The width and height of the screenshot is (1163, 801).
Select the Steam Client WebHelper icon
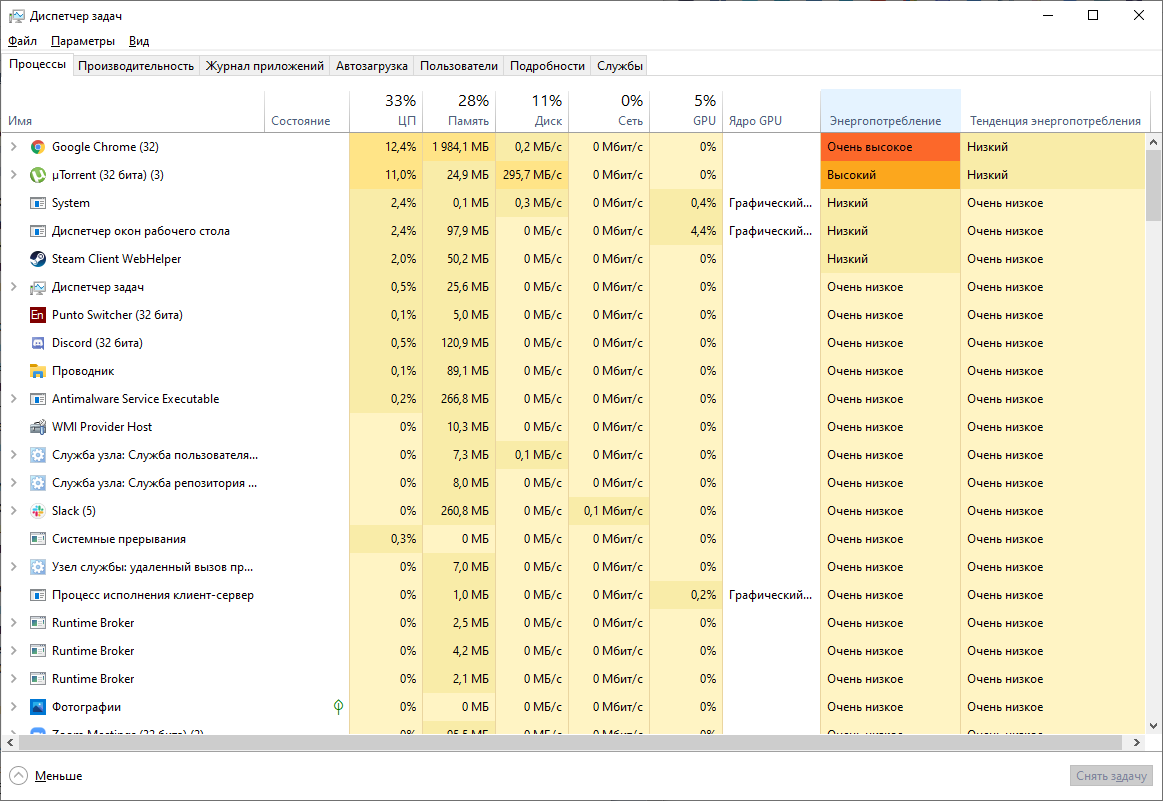click(38, 259)
